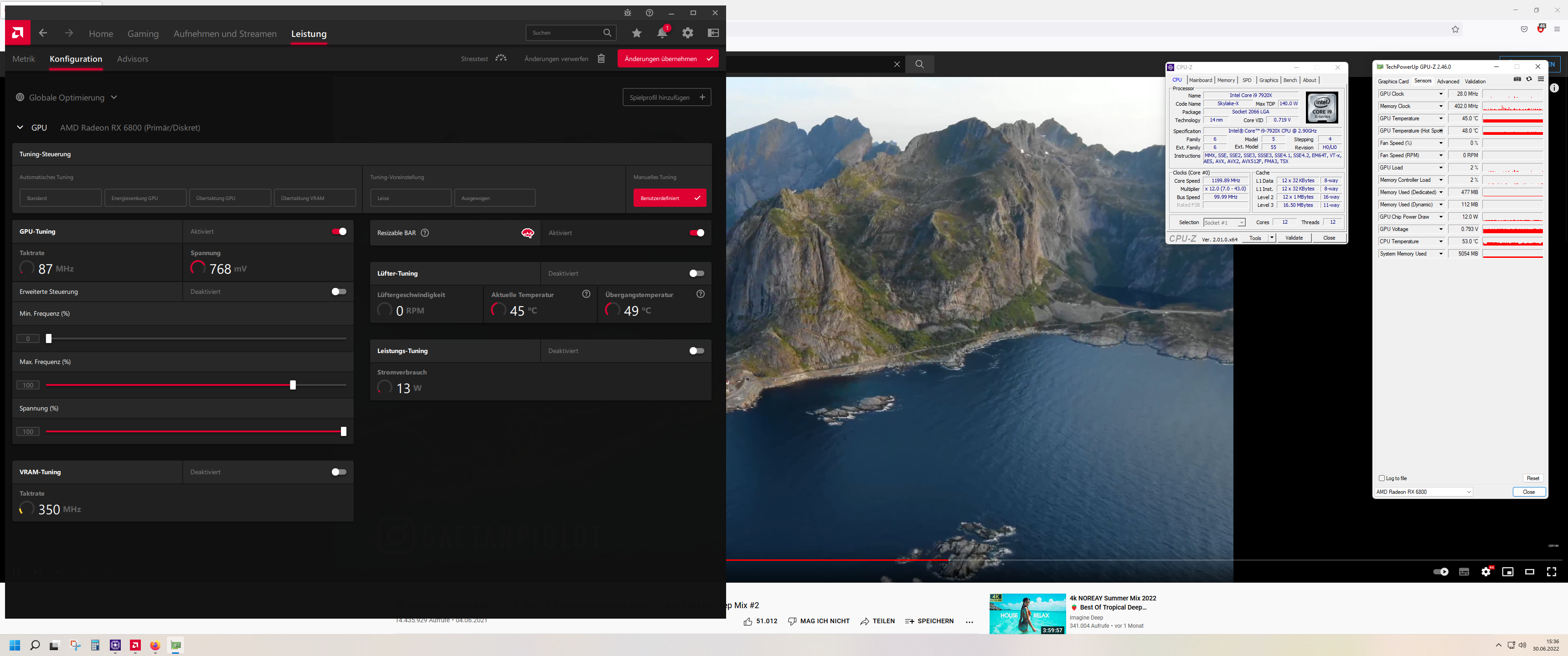
Task: Expand Globale Optimierung dropdown
Action: (x=114, y=97)
